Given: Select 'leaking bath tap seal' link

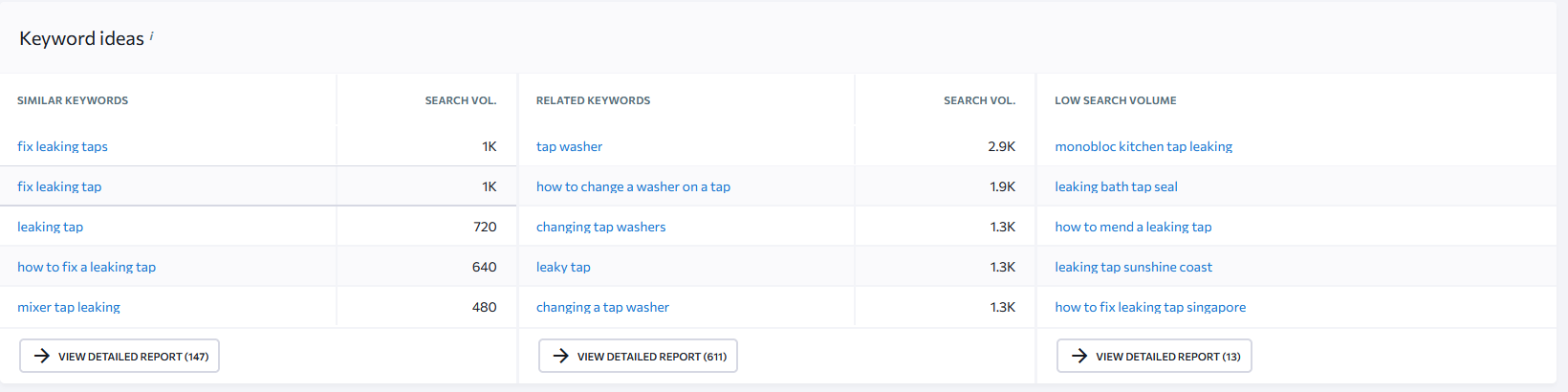Looking at the screenshot, I should pos(1116,186).
